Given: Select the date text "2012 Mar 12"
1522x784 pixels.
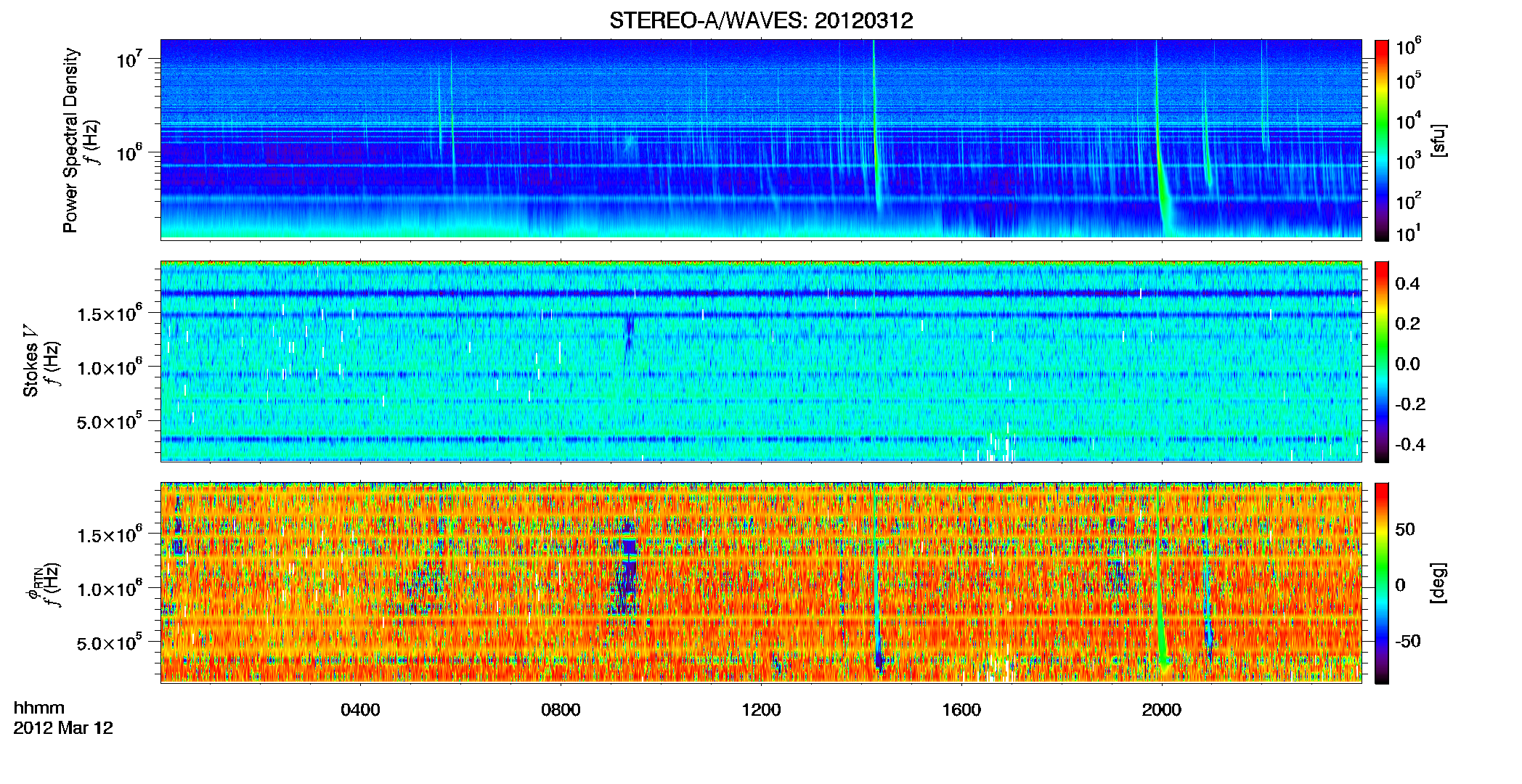Looking at the screenshot, I should tap(63, 727).
